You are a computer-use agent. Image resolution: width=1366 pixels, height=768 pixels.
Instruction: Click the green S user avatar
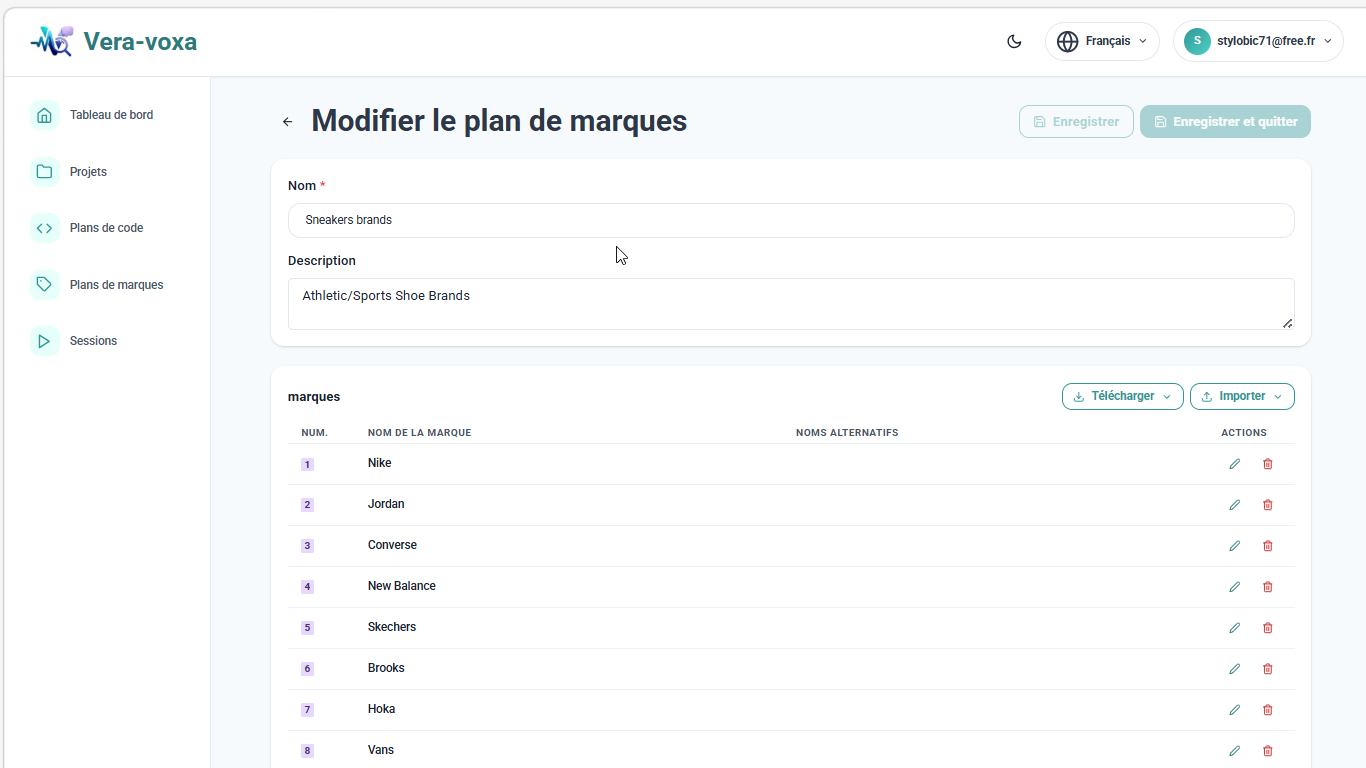click(1197, 41)
